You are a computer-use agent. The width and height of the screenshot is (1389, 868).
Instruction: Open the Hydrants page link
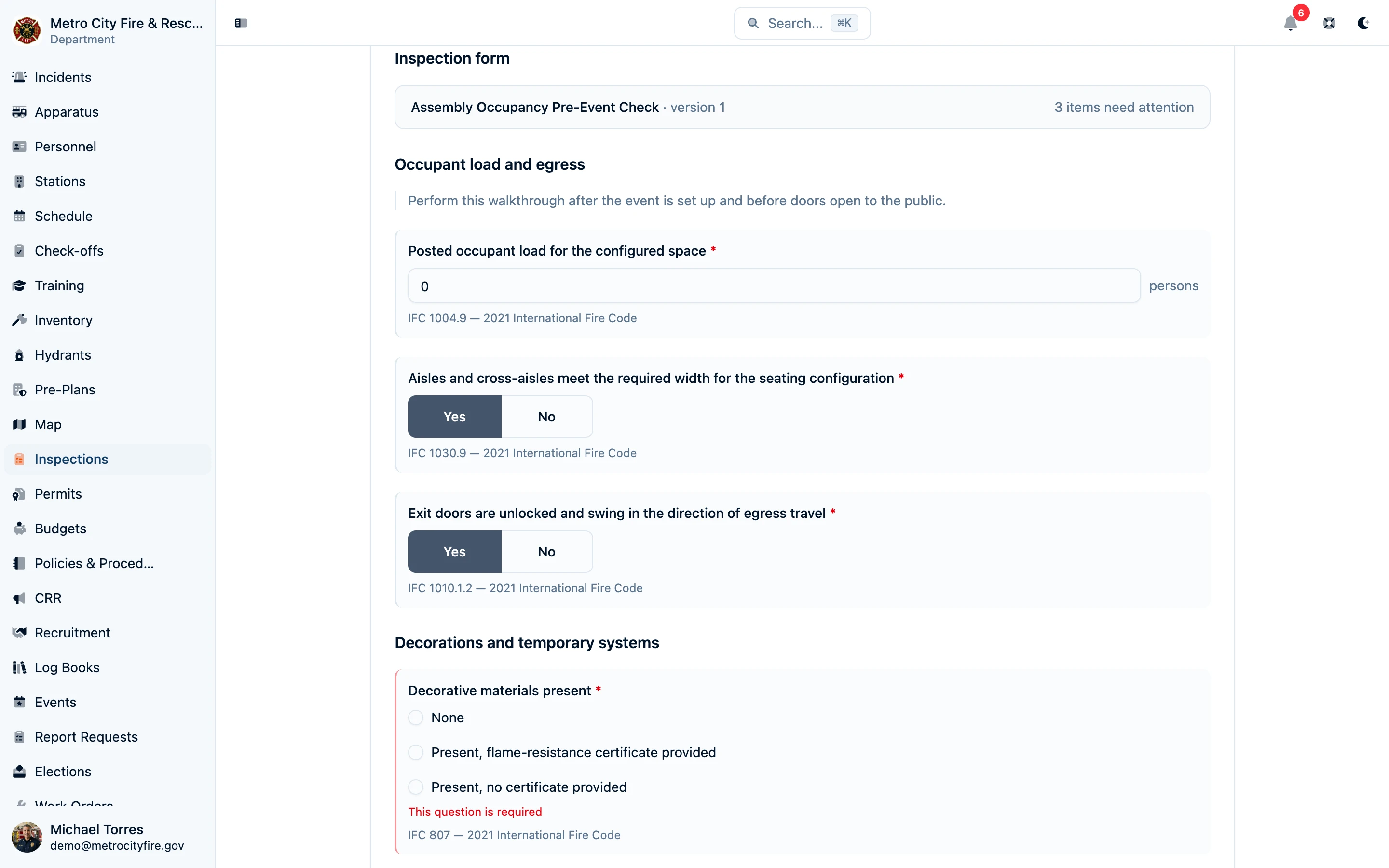(108, 355)
